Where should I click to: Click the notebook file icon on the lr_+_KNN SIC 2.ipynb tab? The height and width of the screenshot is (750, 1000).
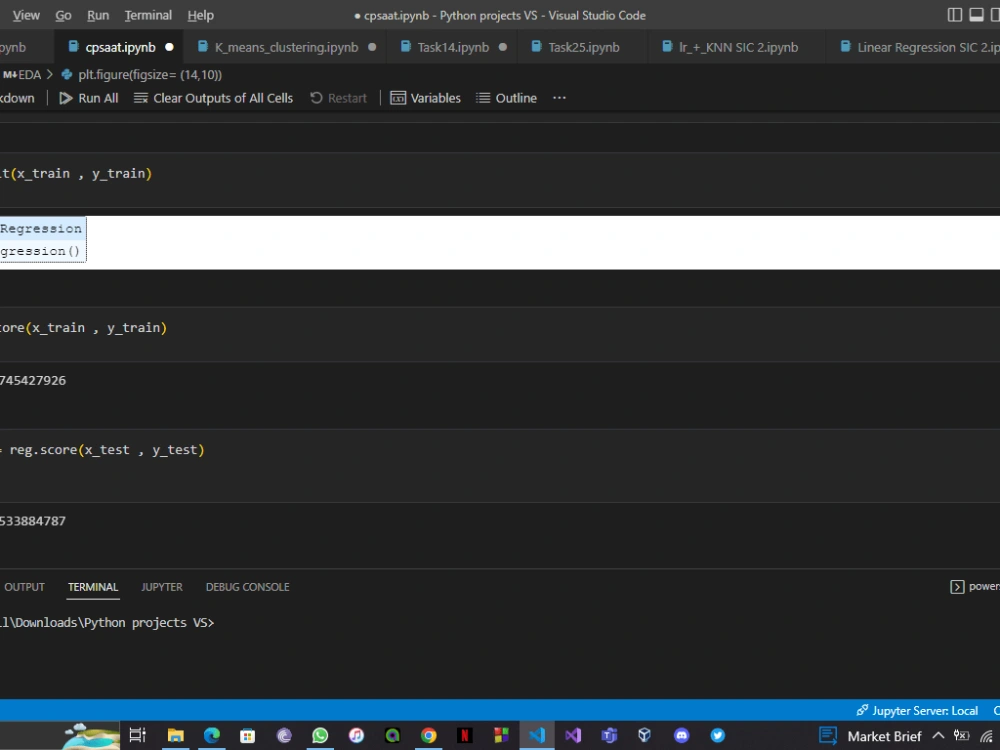tap(667, 47)
